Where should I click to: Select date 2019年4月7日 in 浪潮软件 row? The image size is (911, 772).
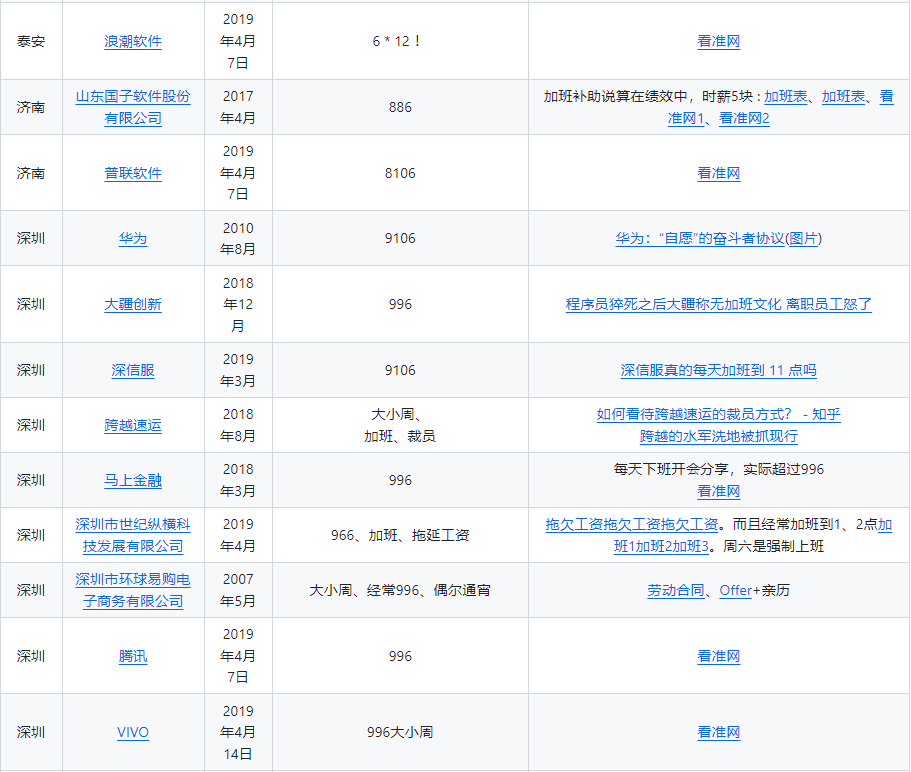click(x=238, y=41)
